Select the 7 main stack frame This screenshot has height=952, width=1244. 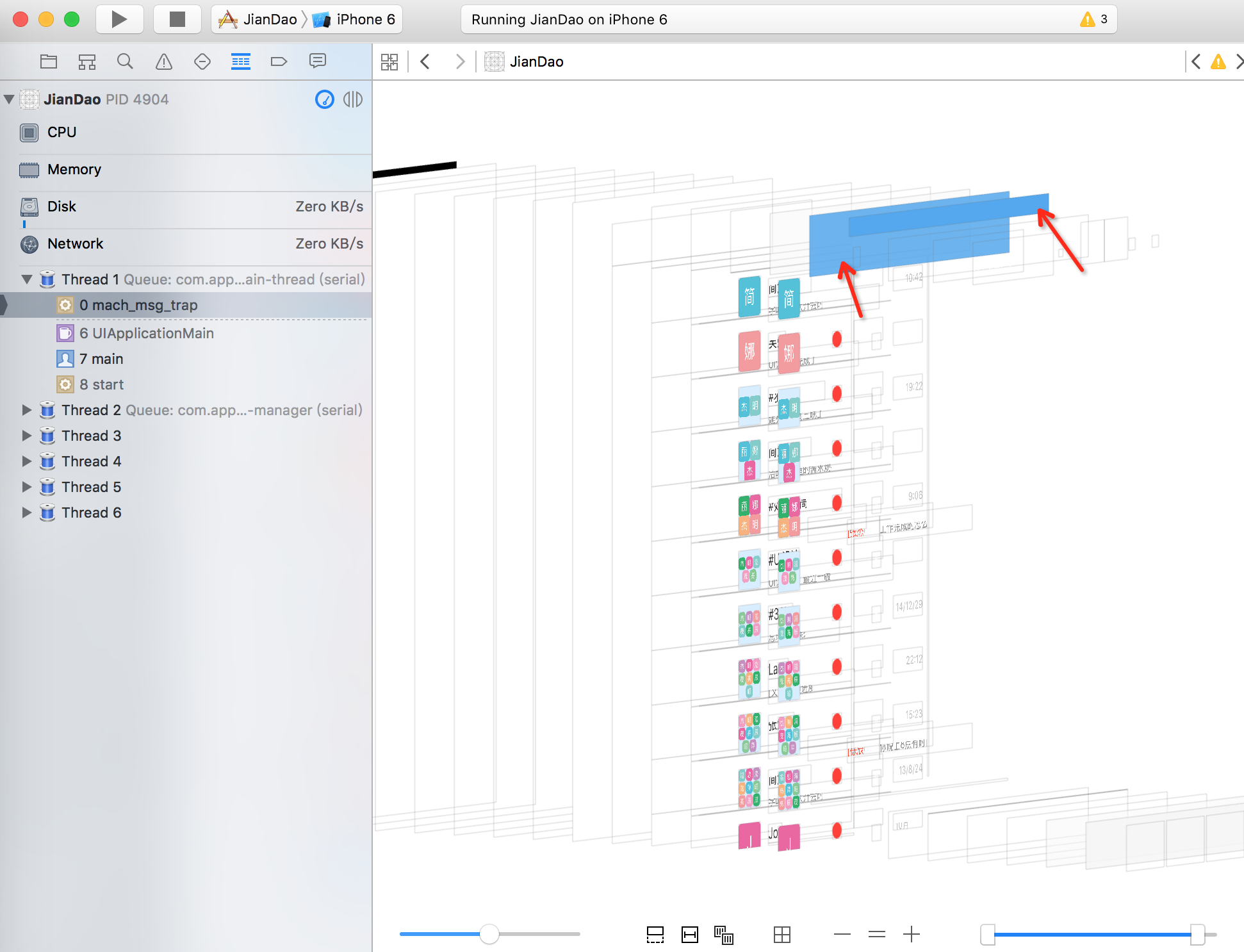pos(186,359)
